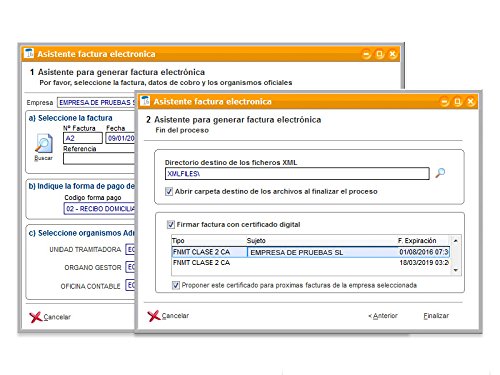
Task: Click the ORGANO GESTOR code field
Action: [130, 267]
